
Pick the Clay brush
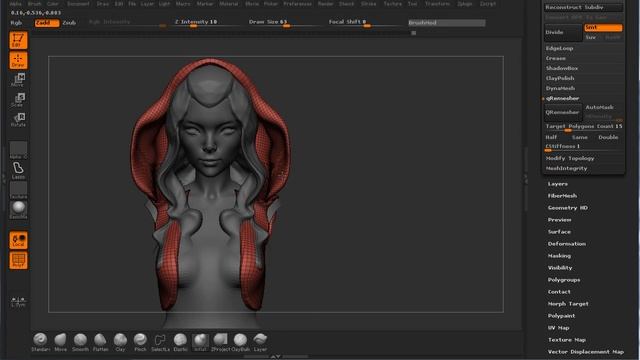point(120,342)
